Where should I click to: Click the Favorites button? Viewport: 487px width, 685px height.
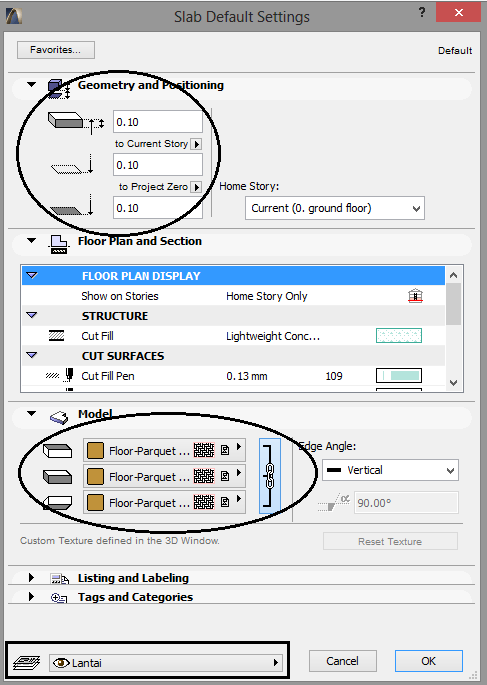click(56, 50)
